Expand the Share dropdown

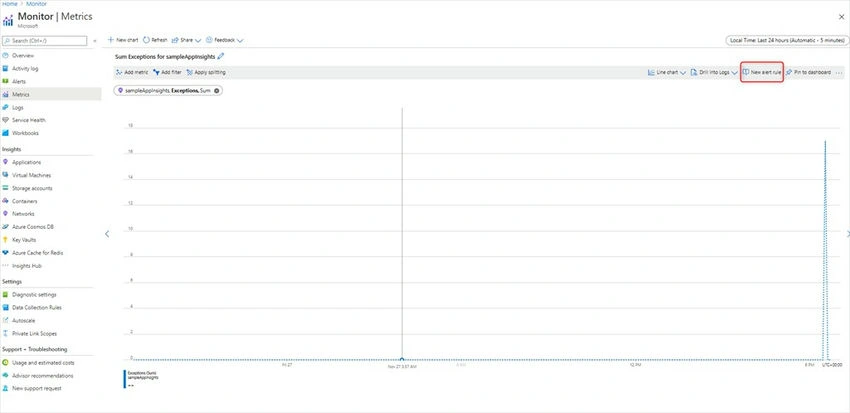pos(187,40)
